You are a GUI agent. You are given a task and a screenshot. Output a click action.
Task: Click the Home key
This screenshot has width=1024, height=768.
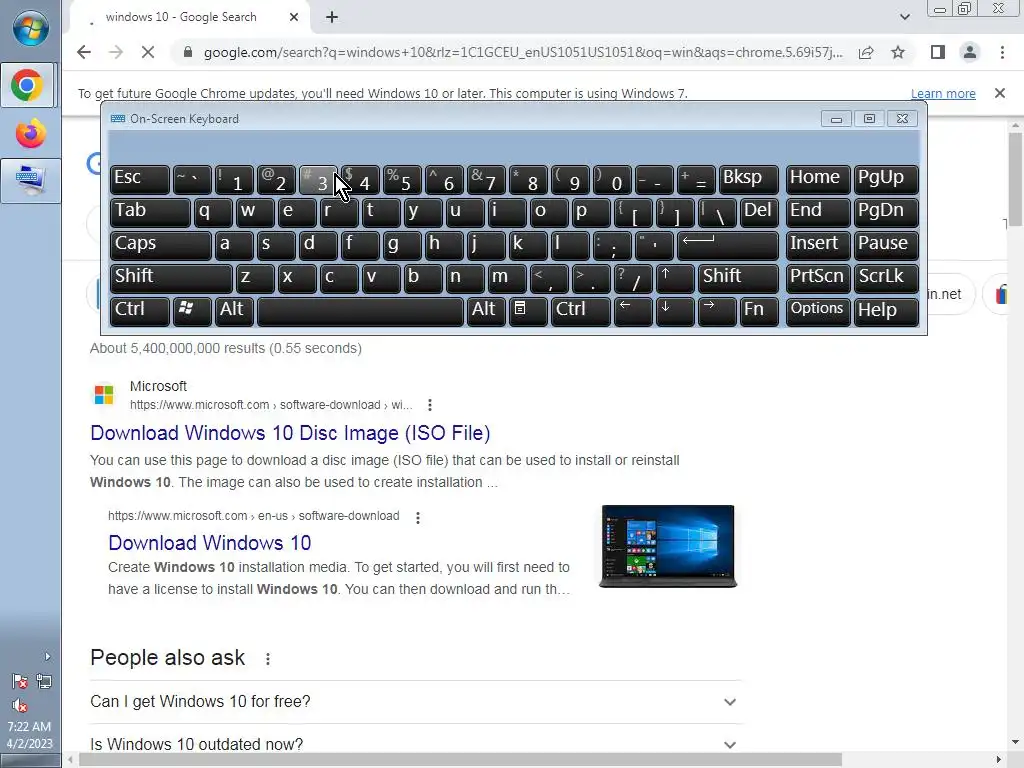(x=818, y=179)
